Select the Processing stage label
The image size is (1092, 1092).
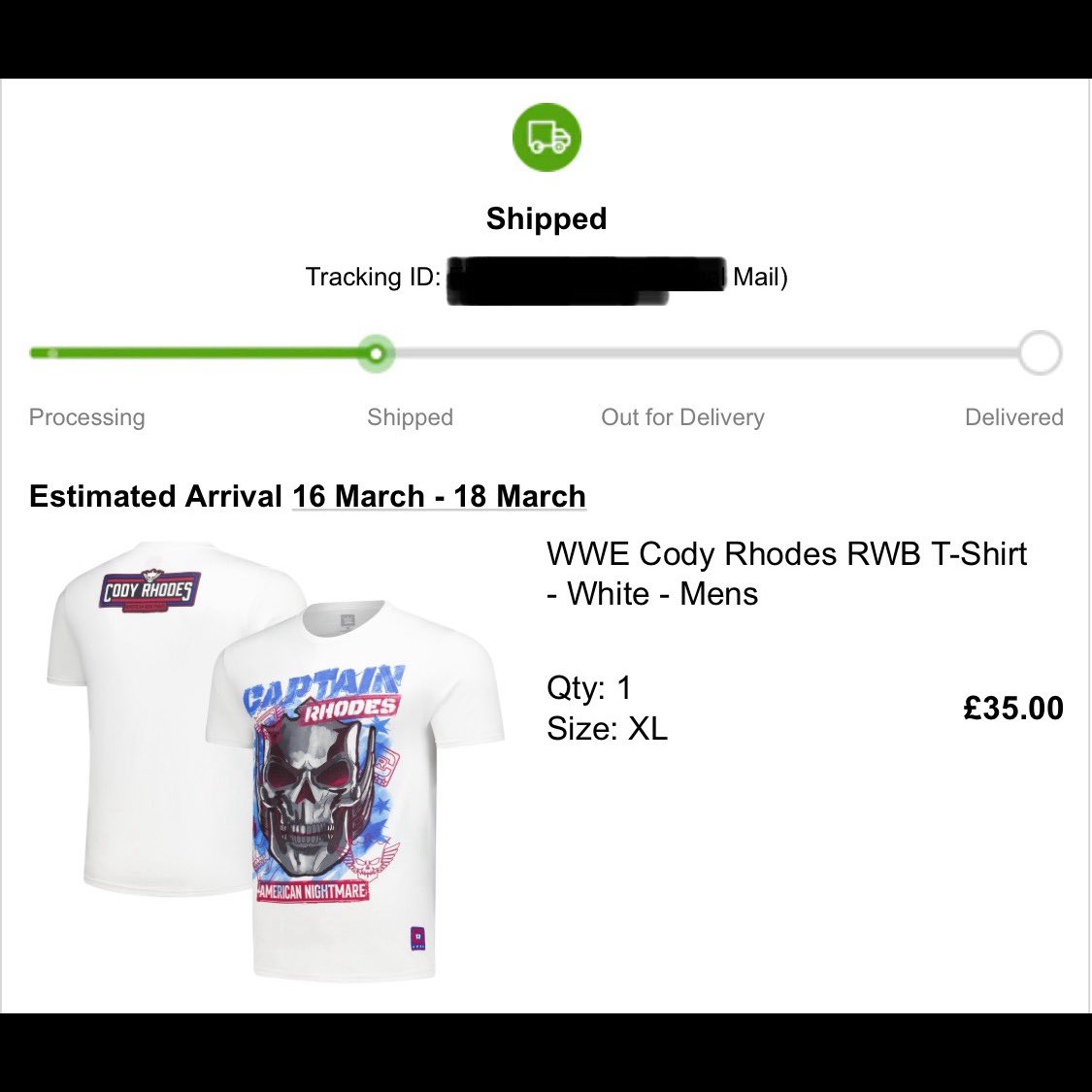[87, 417]
